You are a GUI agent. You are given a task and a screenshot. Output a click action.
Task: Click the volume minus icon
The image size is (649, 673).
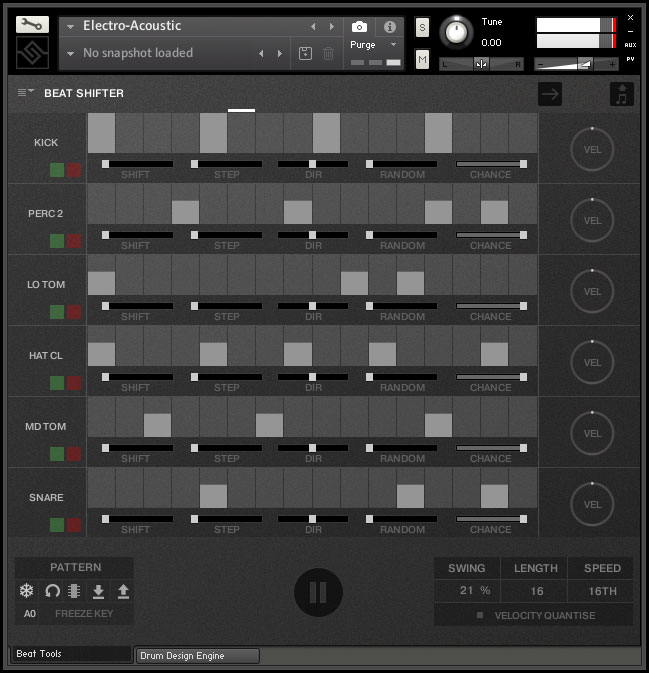tap(540, 64)
